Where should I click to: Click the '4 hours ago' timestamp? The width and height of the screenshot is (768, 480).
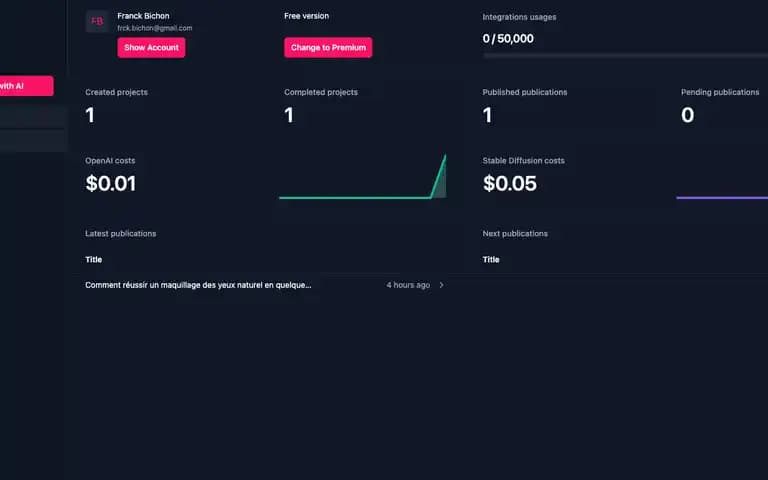408,285
